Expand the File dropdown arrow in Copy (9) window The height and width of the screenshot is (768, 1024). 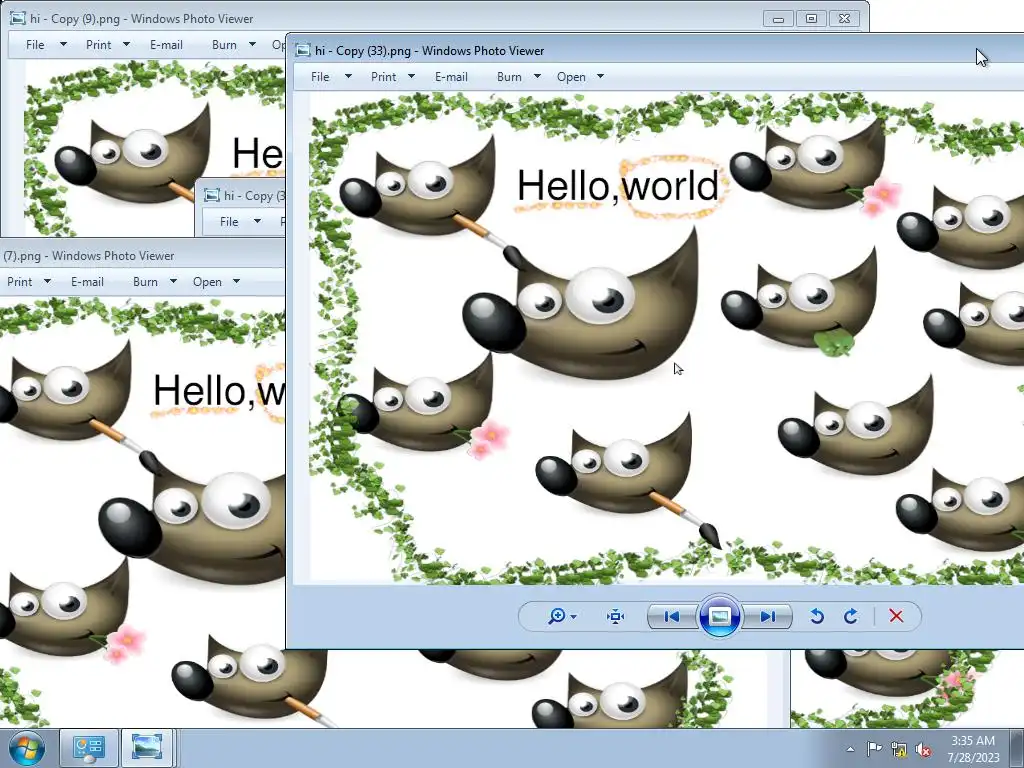coord(63,44)
